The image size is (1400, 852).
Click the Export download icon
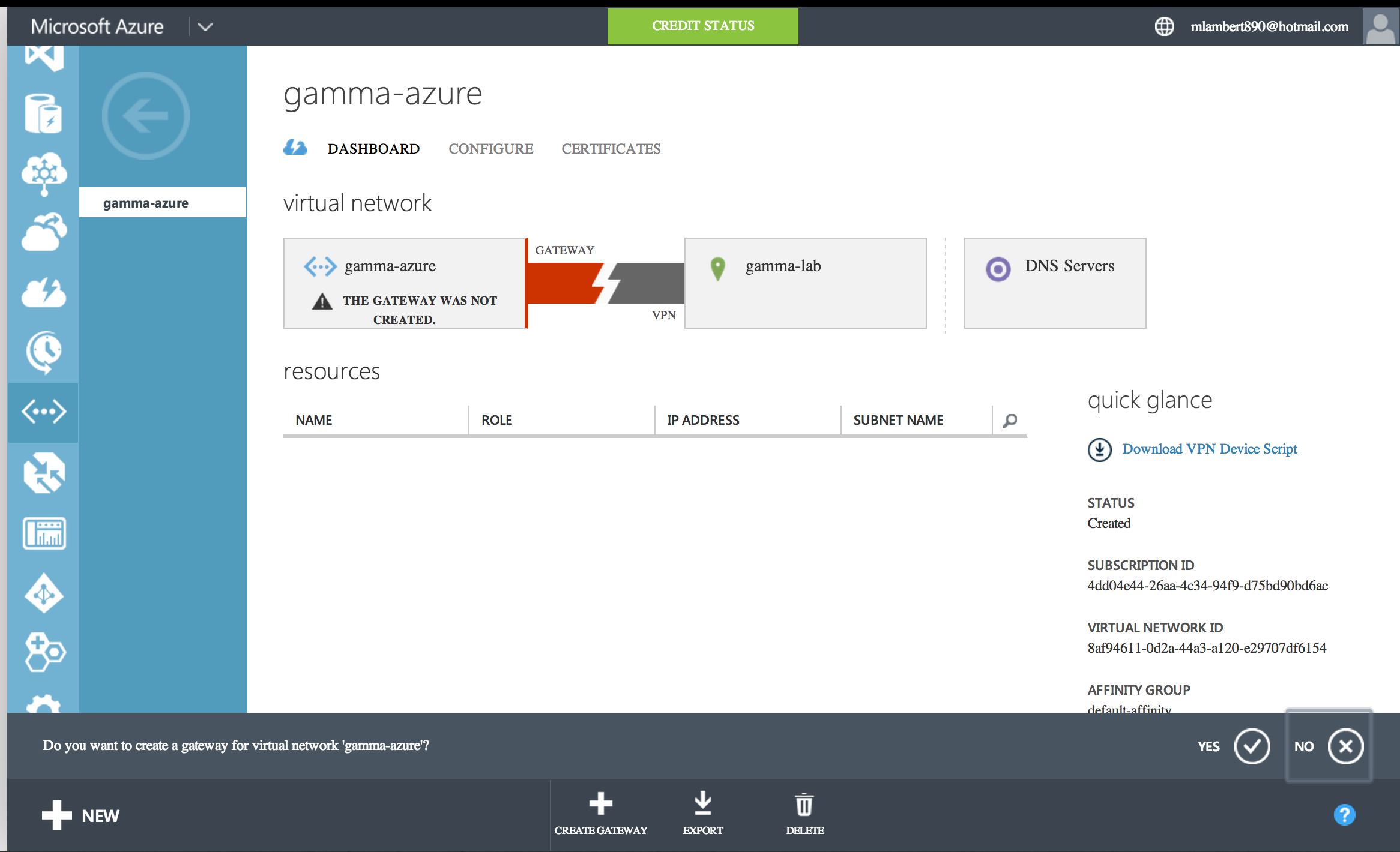tap(702, 804)
